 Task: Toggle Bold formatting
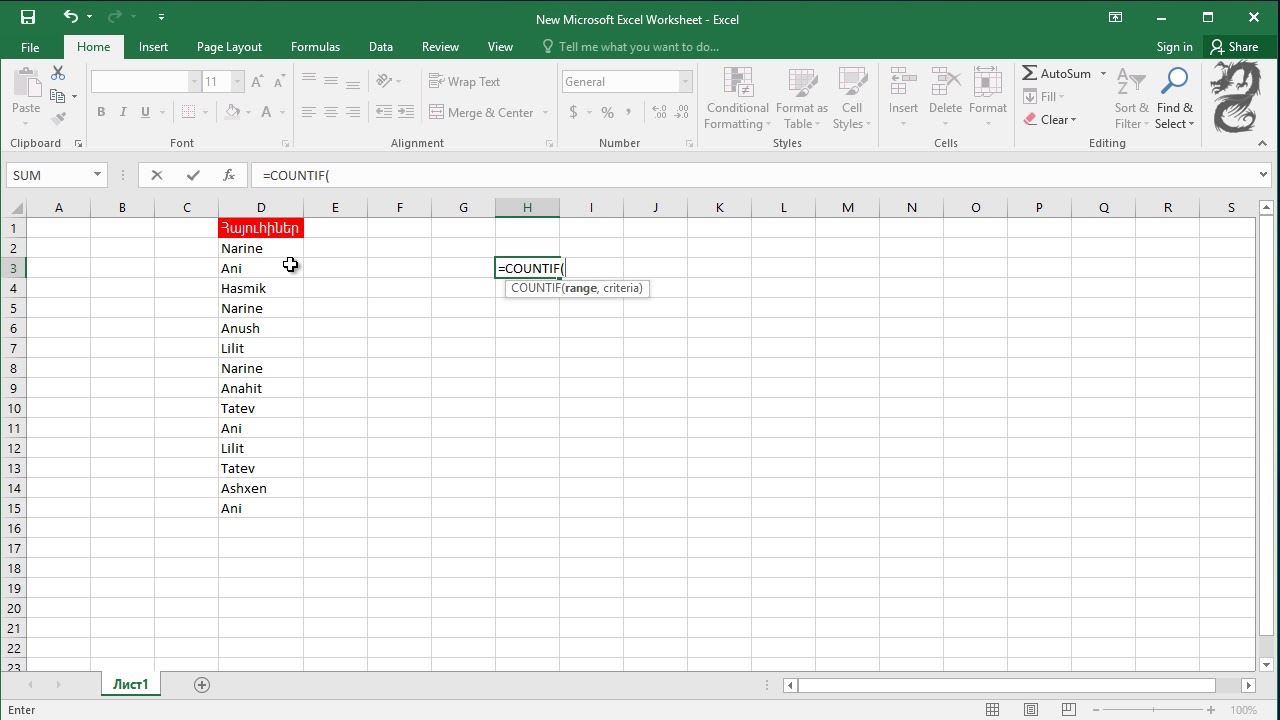coord(101,113)
